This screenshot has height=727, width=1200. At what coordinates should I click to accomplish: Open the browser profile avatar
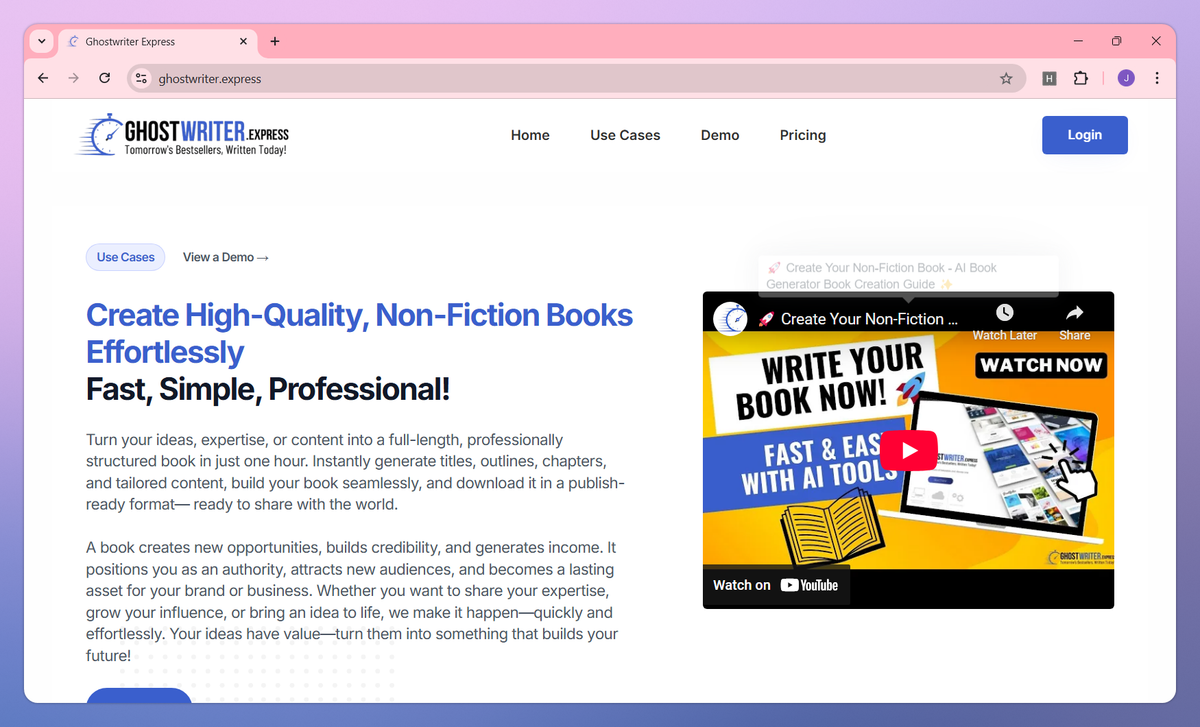tap(1125, 78)
